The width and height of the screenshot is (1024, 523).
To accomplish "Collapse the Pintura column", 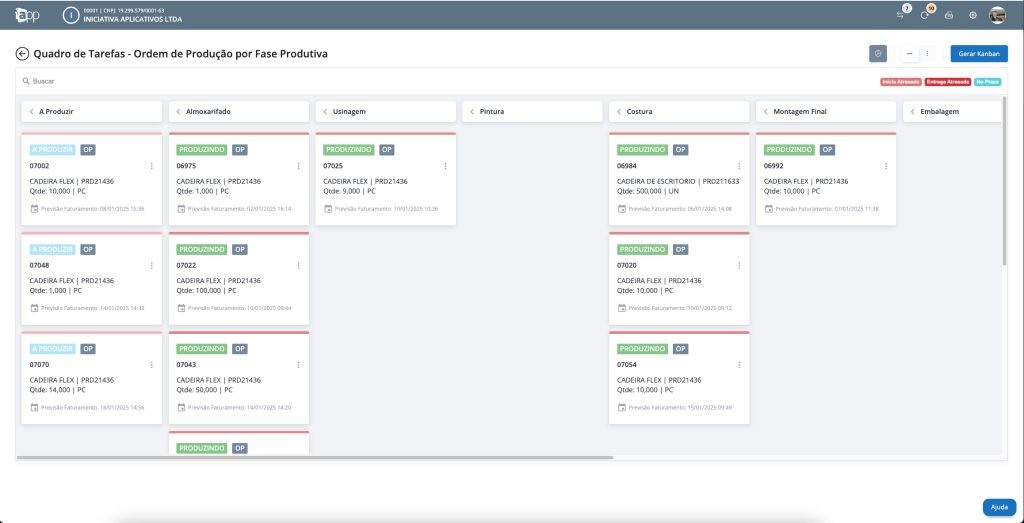I will coord(472,112).
